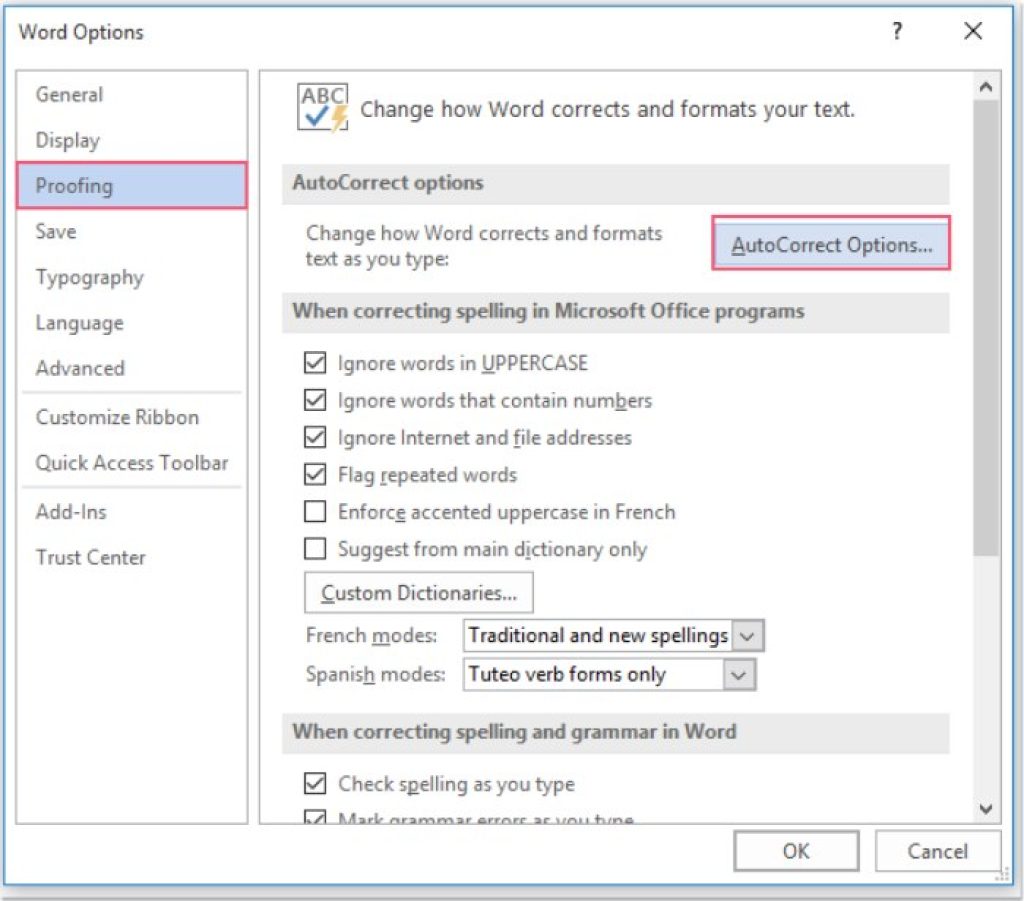Switch to the Display settings page
Image resolution: width=1024 pixels, height=901 pixels.
(67, 140)
